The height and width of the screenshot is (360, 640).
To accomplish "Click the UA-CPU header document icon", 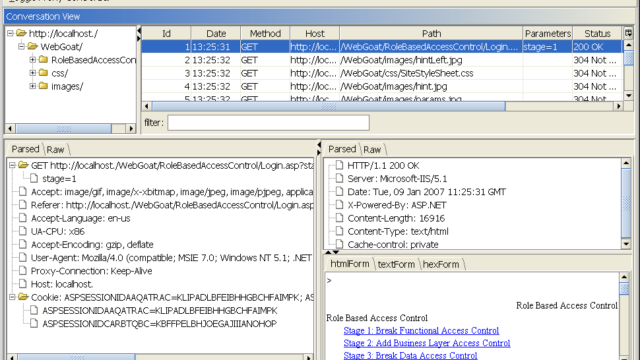I will tap(23, 231).
